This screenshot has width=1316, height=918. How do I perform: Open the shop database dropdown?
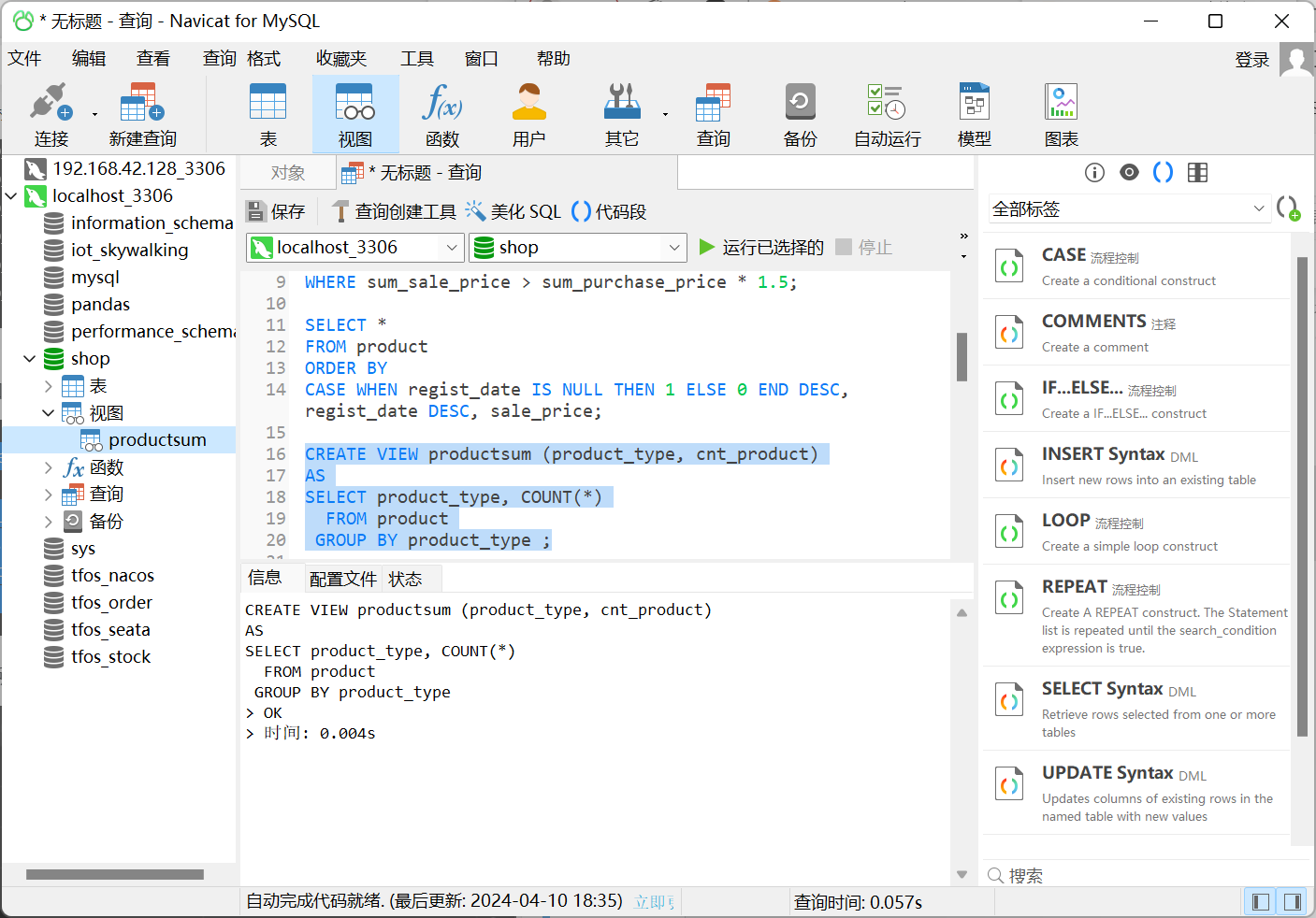coord(578,247)
